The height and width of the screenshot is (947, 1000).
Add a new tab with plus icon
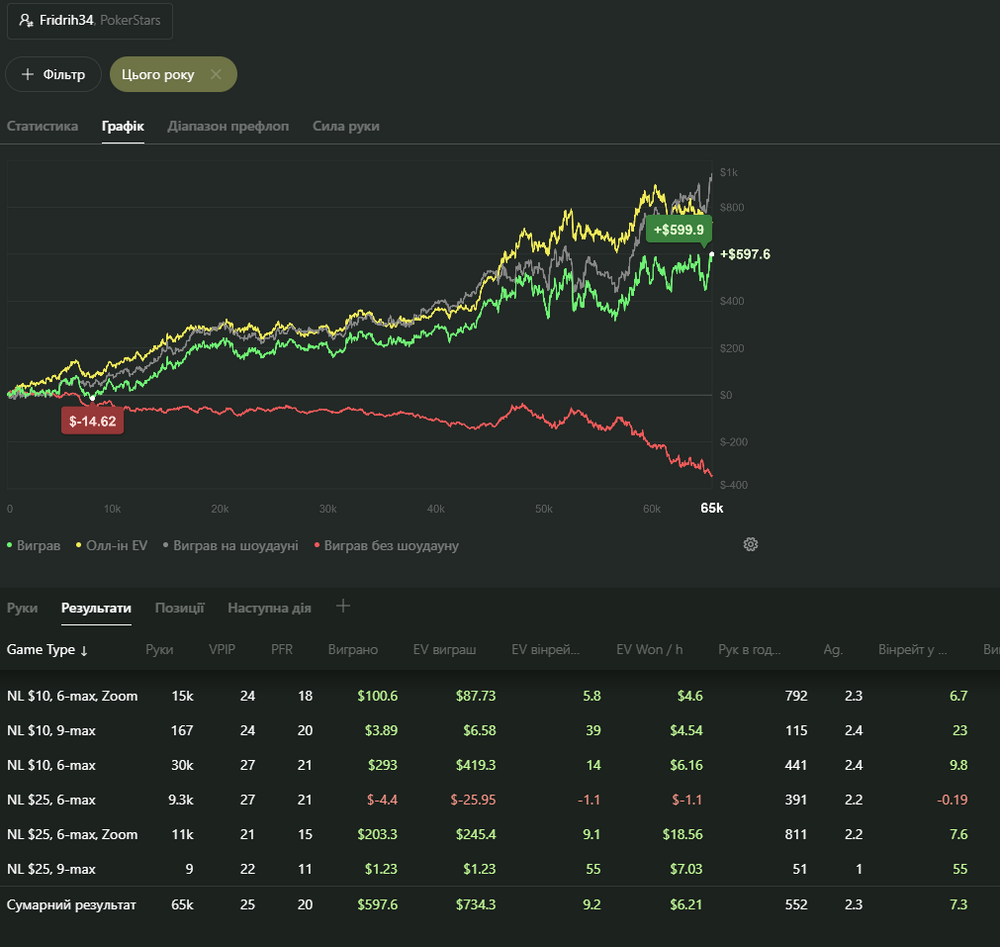pos(343,606)
